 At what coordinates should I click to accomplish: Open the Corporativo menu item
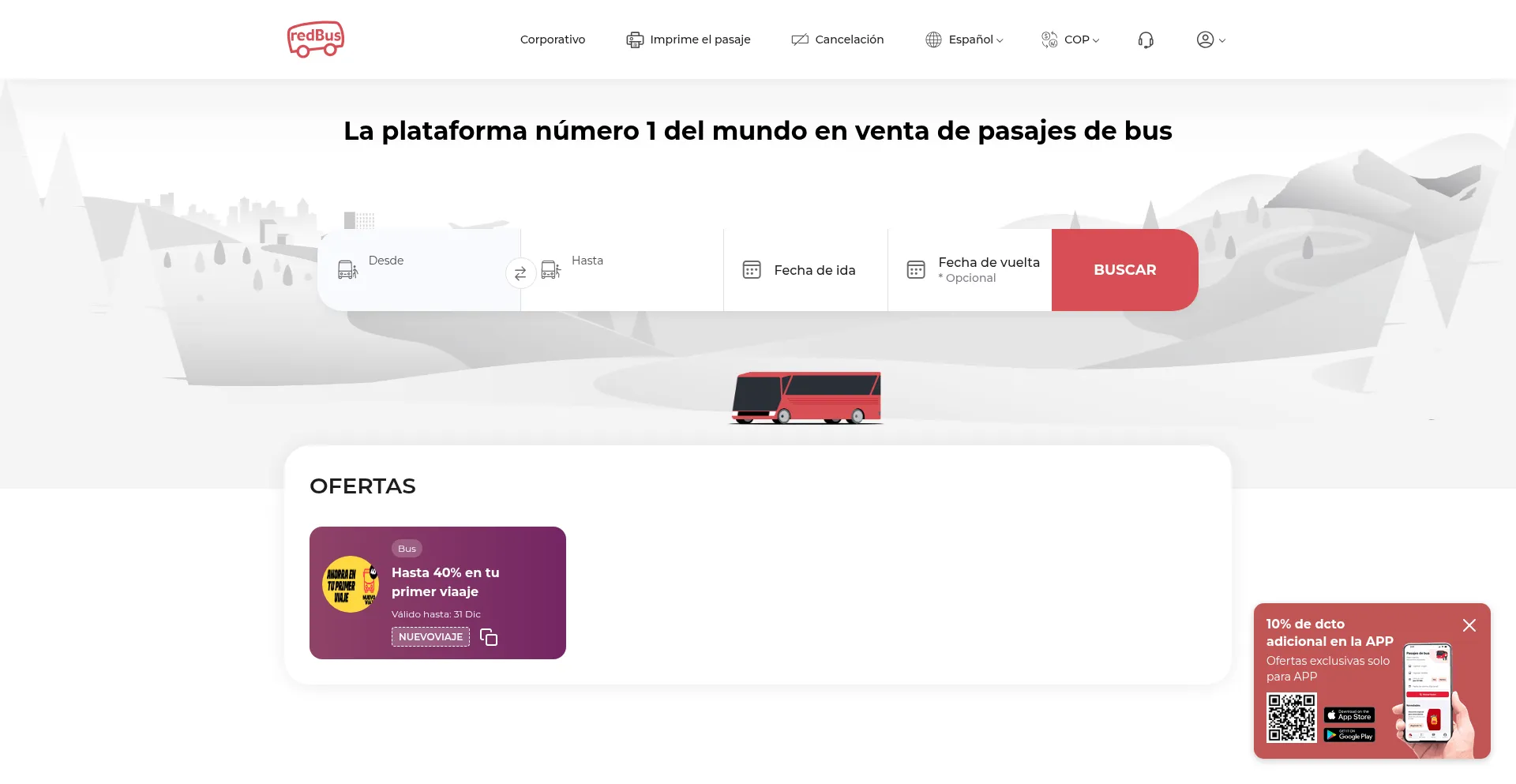coord(553,39)
